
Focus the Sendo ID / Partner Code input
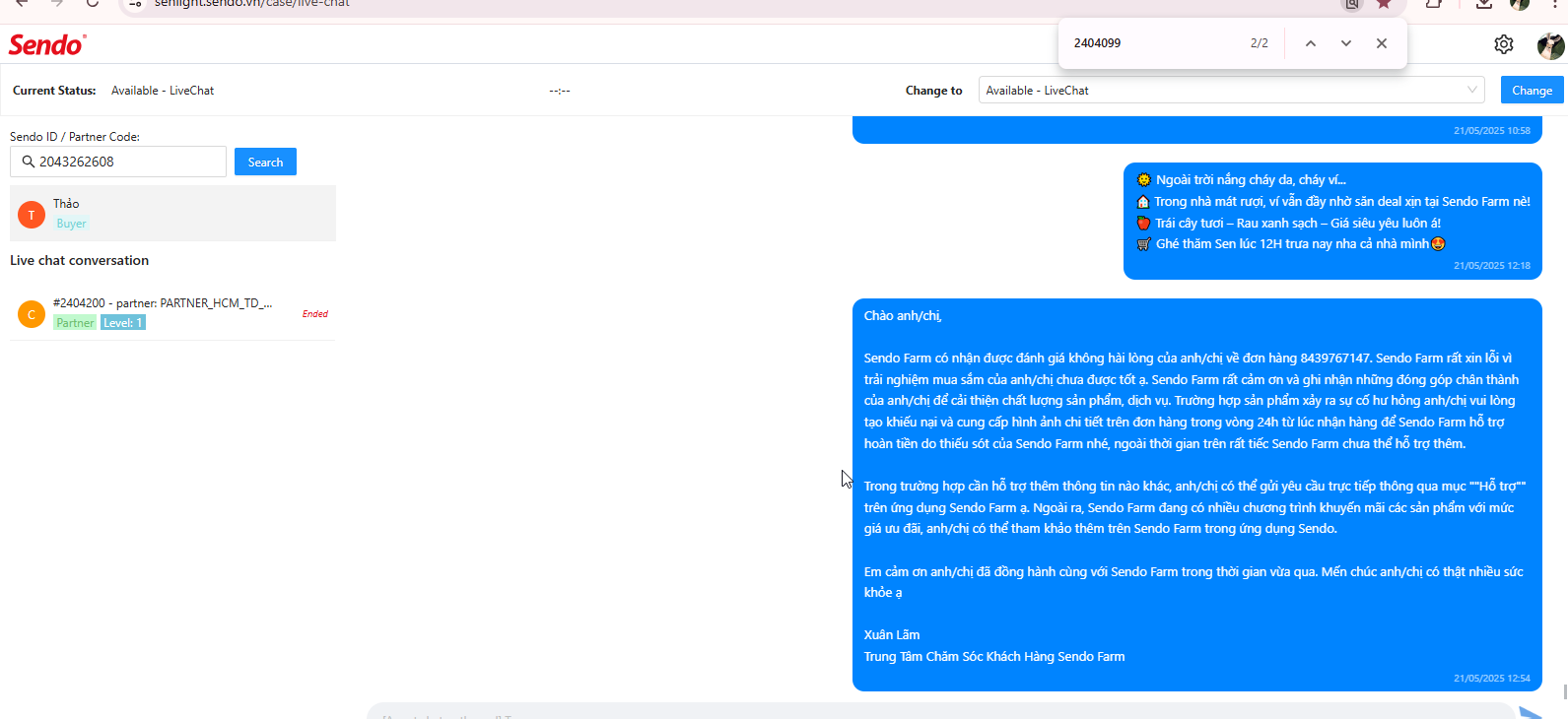click(118, 162)
